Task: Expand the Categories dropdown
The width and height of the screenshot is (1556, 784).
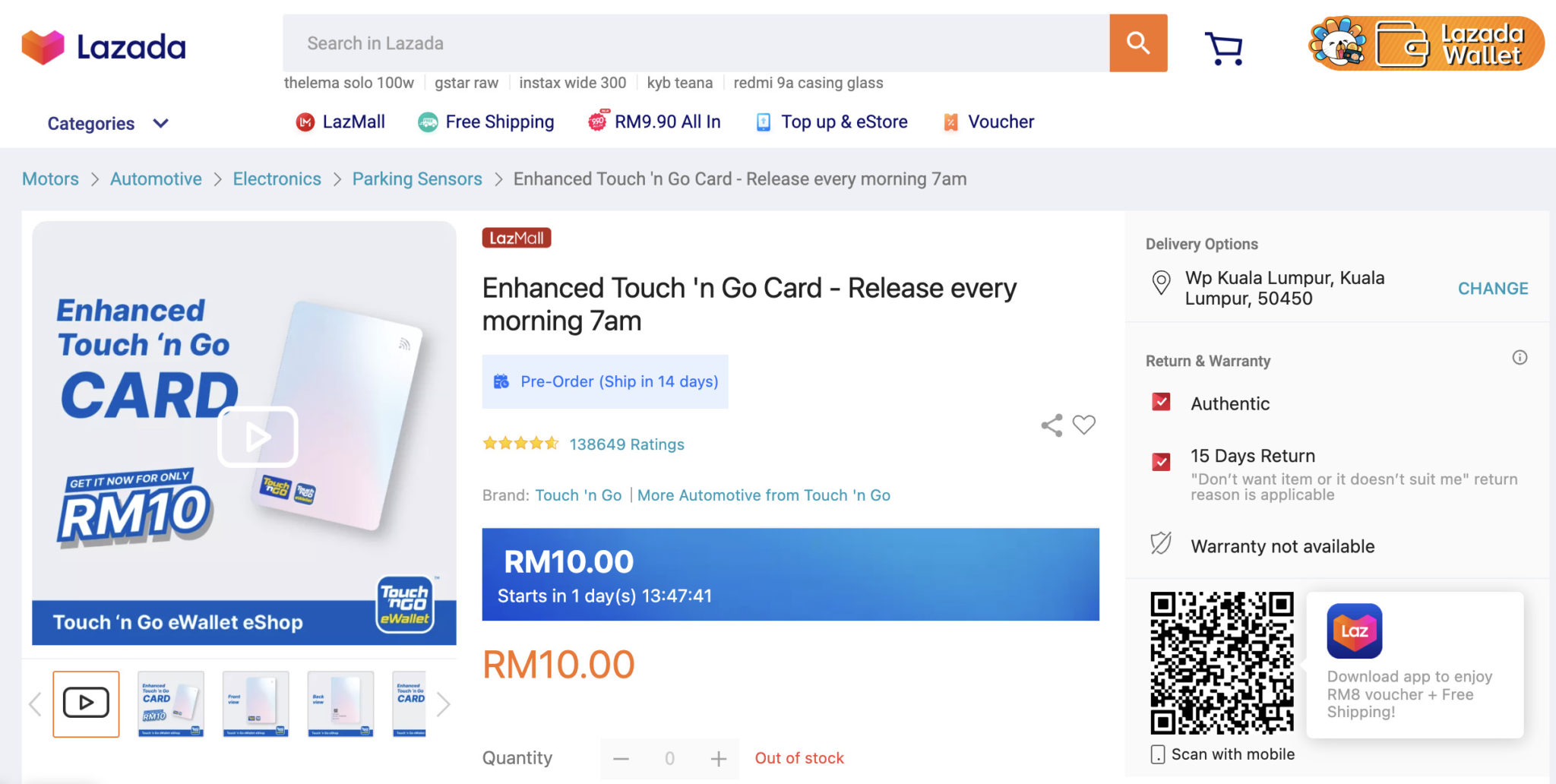Action: pos(107,123)
